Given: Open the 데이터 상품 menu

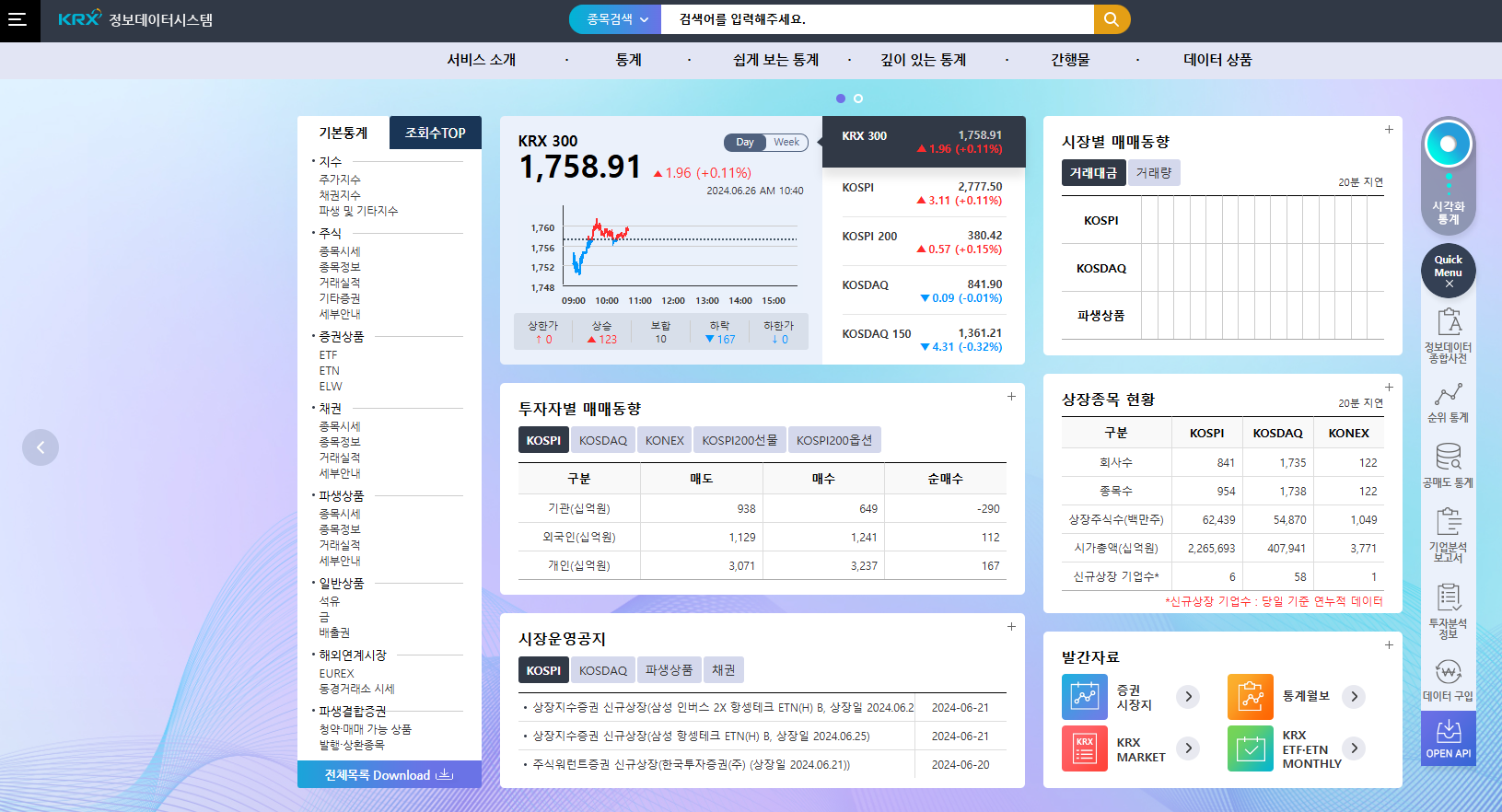Looking at the screenshot, I should click(x=1217, y=60).
